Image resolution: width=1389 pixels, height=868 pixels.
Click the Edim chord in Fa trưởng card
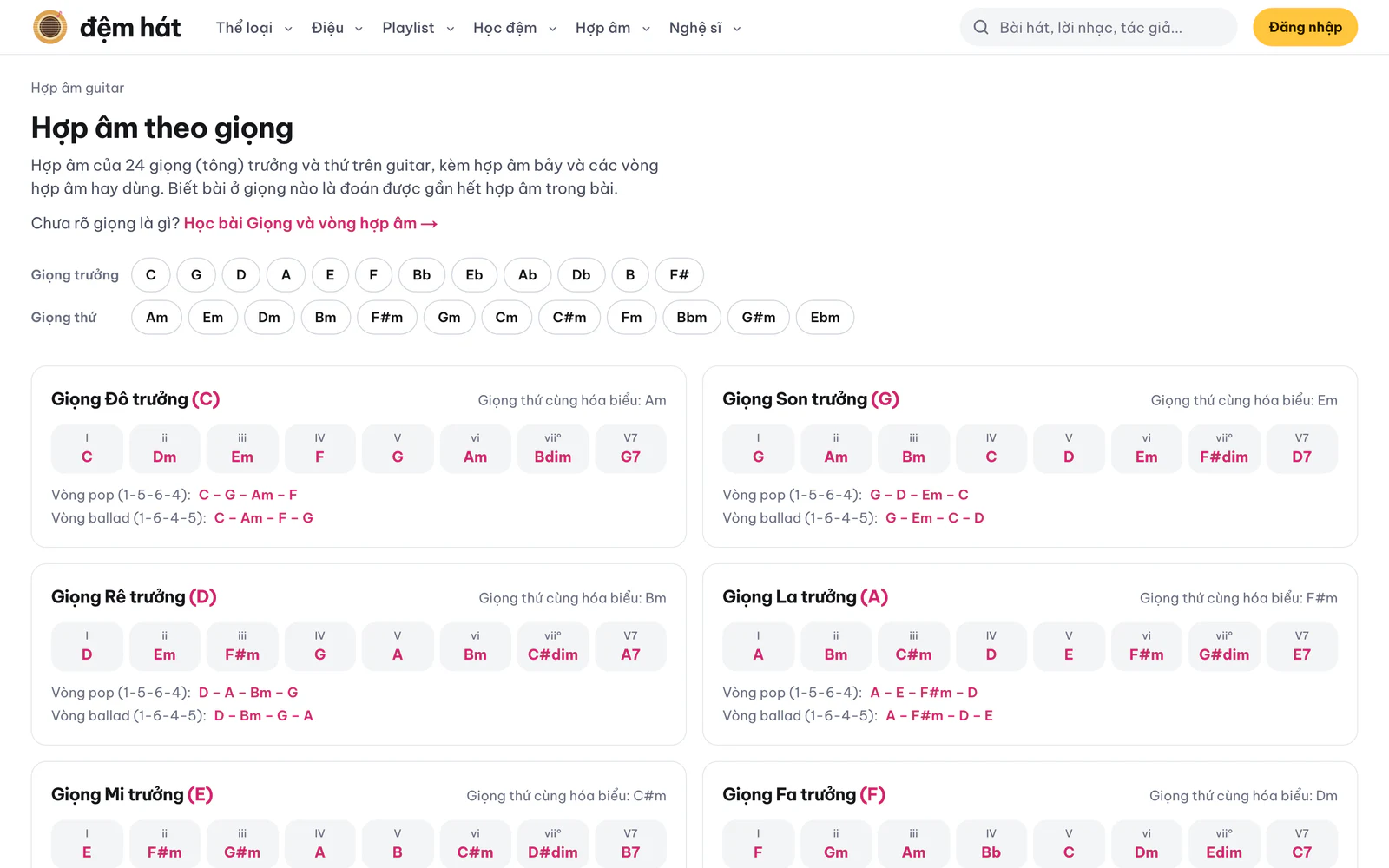coord(1224,844)
